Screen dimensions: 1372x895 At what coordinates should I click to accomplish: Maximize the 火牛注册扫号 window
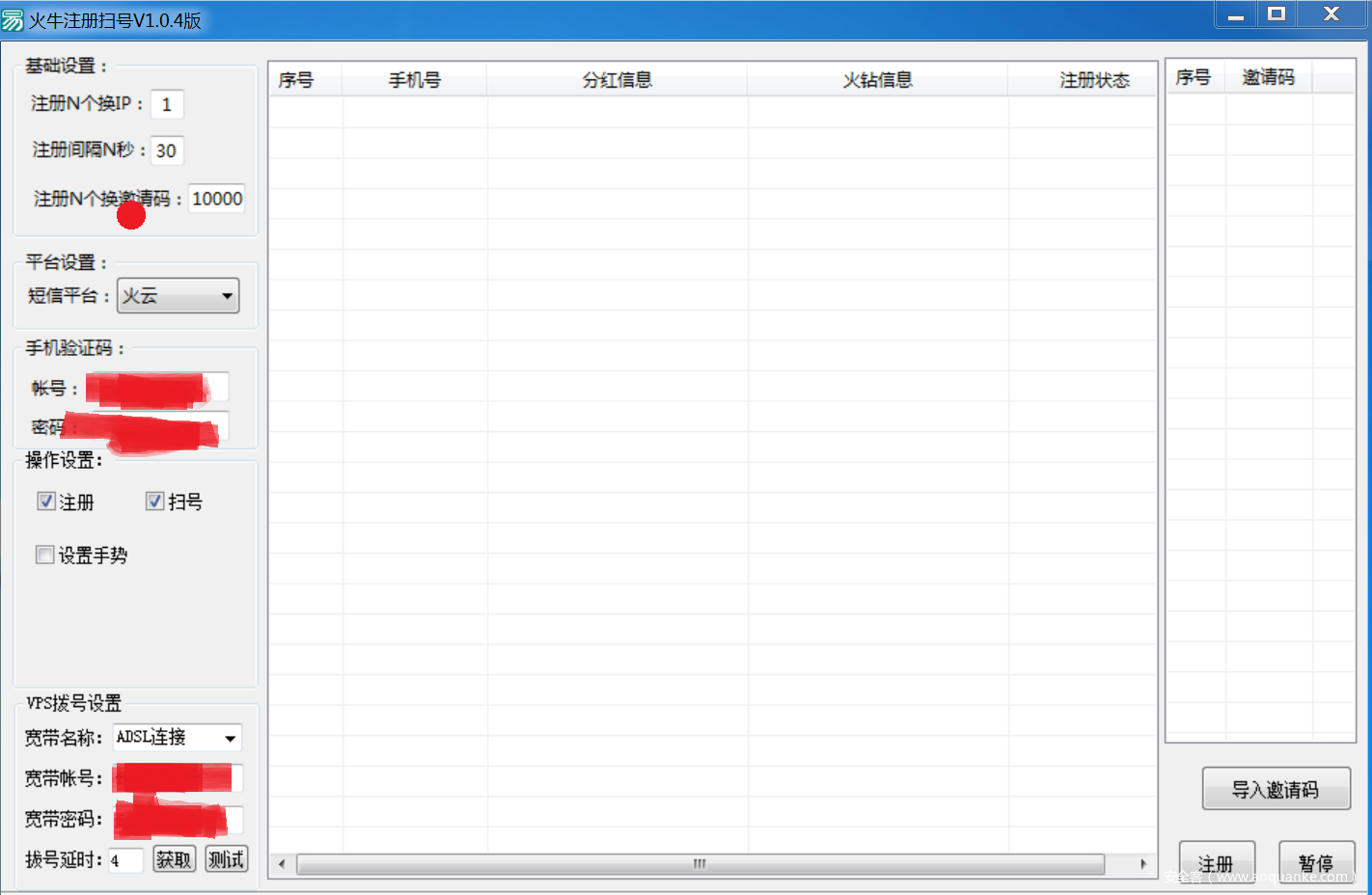pos(1276,14)
